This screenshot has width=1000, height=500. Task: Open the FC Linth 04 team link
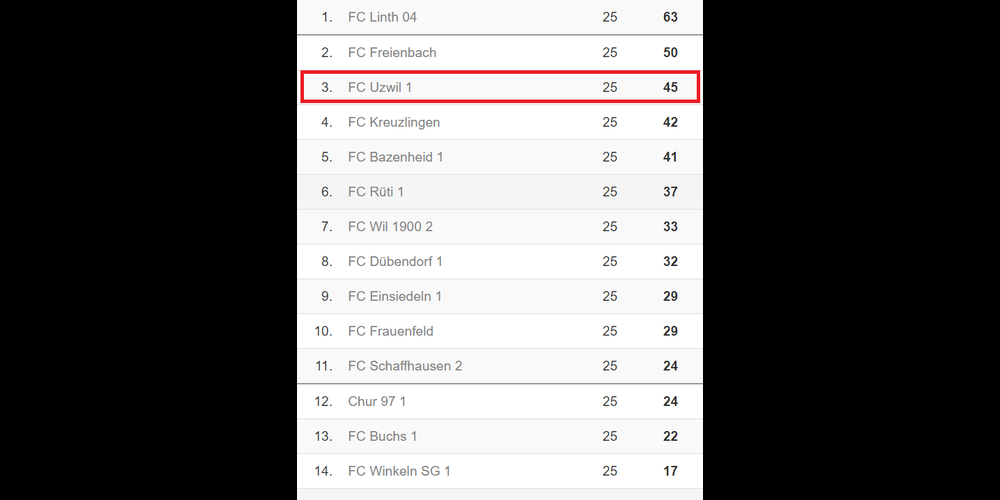[382, 17]
